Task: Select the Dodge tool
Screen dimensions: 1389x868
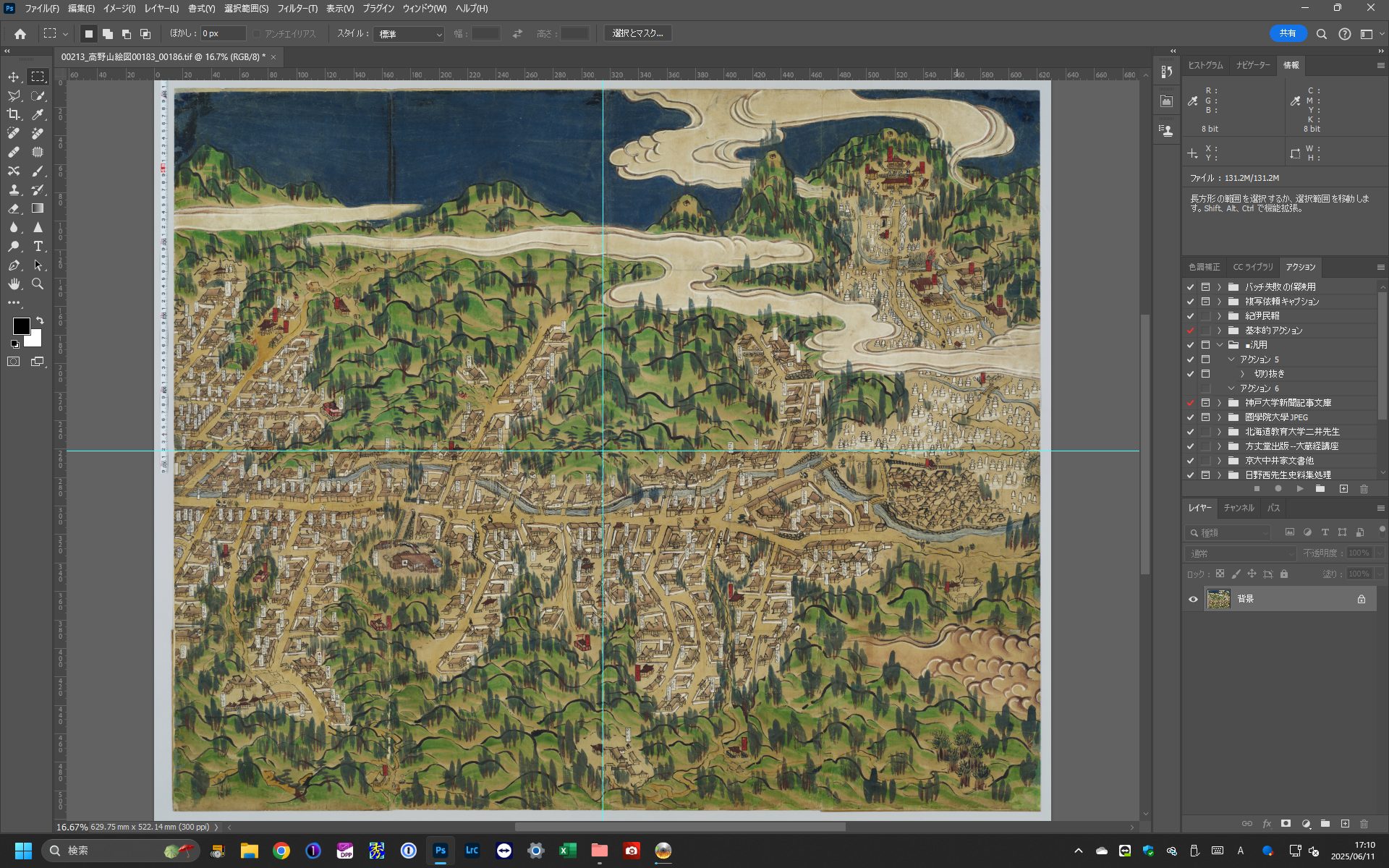Action: [x=14, y=247]
